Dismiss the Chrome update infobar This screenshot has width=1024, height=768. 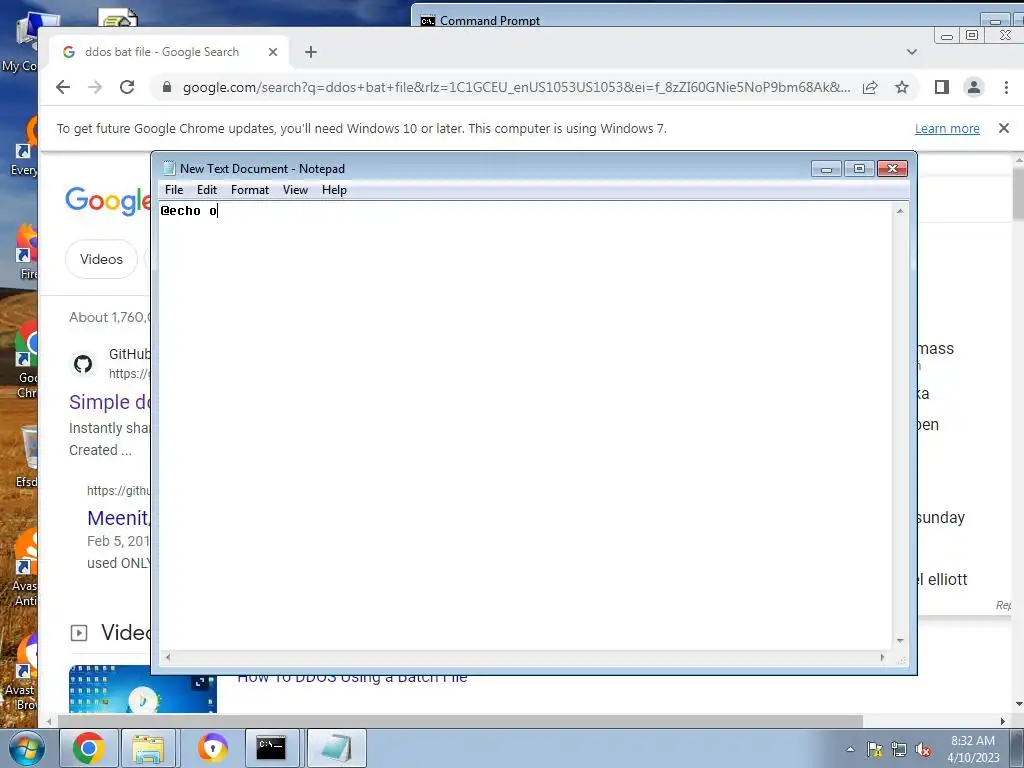pyautogui.click(x=1004, y=129)
